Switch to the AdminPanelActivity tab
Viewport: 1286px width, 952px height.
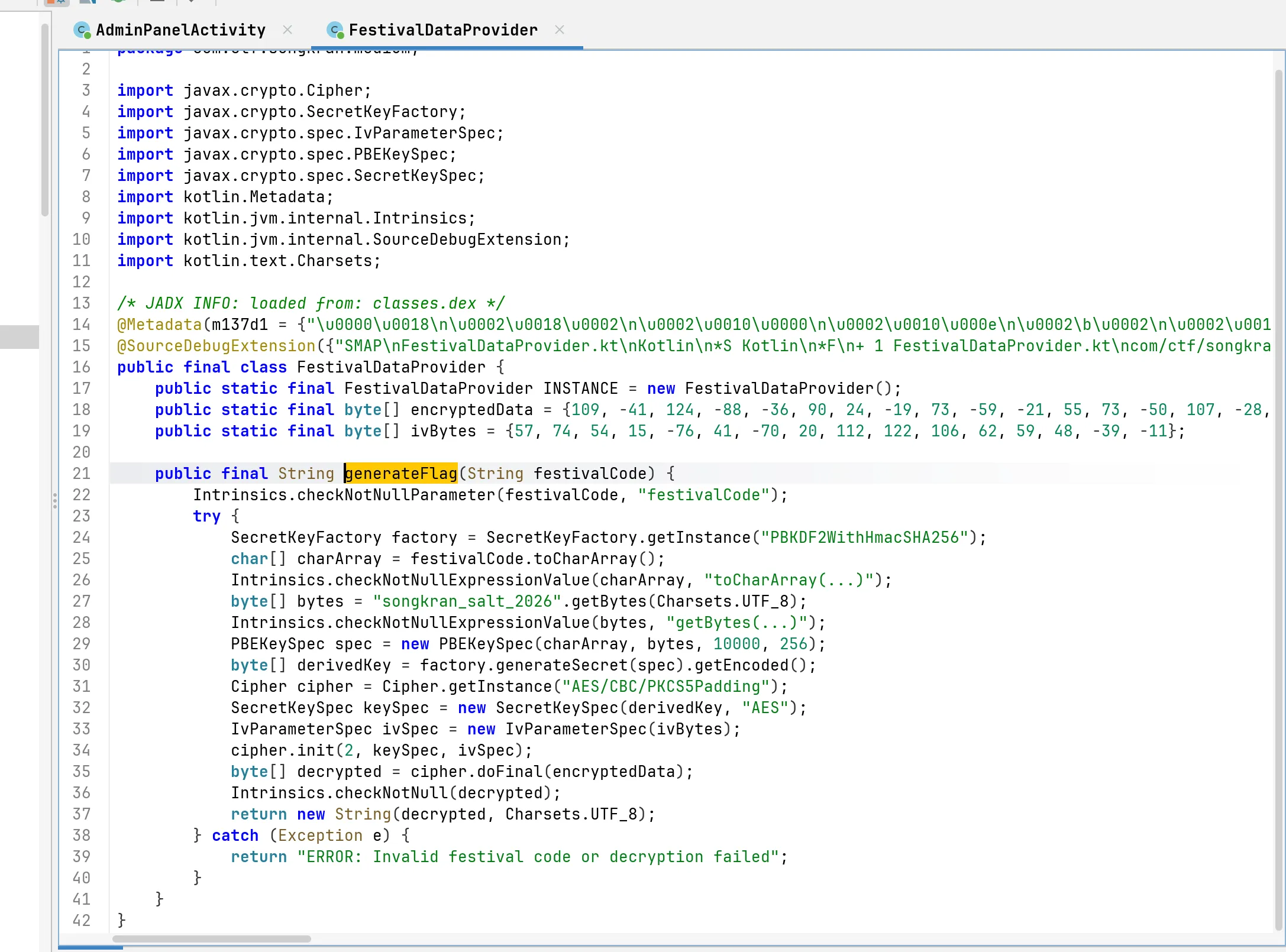[x=180, y=30]
